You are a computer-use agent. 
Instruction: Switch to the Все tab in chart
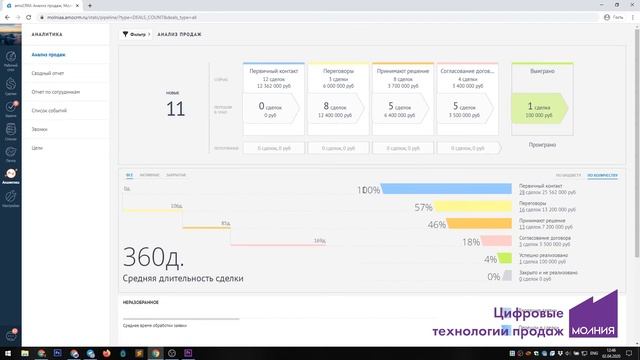[x=129, y=175]
